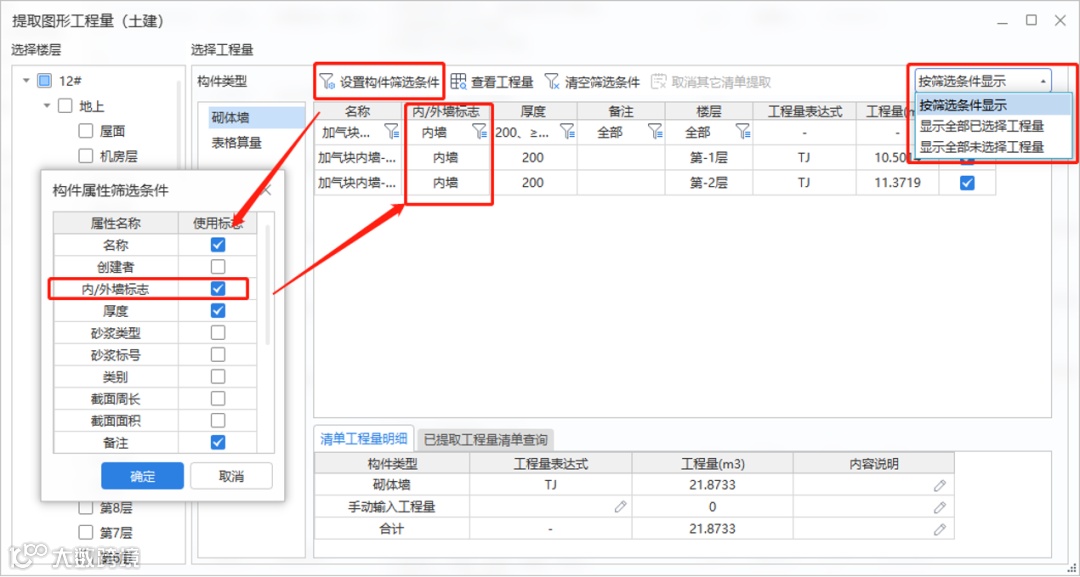This screenshot has width=1080, height=577.
Task: Click the filter dialog vertical scrollbar
Action: pyautogui.click(x=267, y=286)
